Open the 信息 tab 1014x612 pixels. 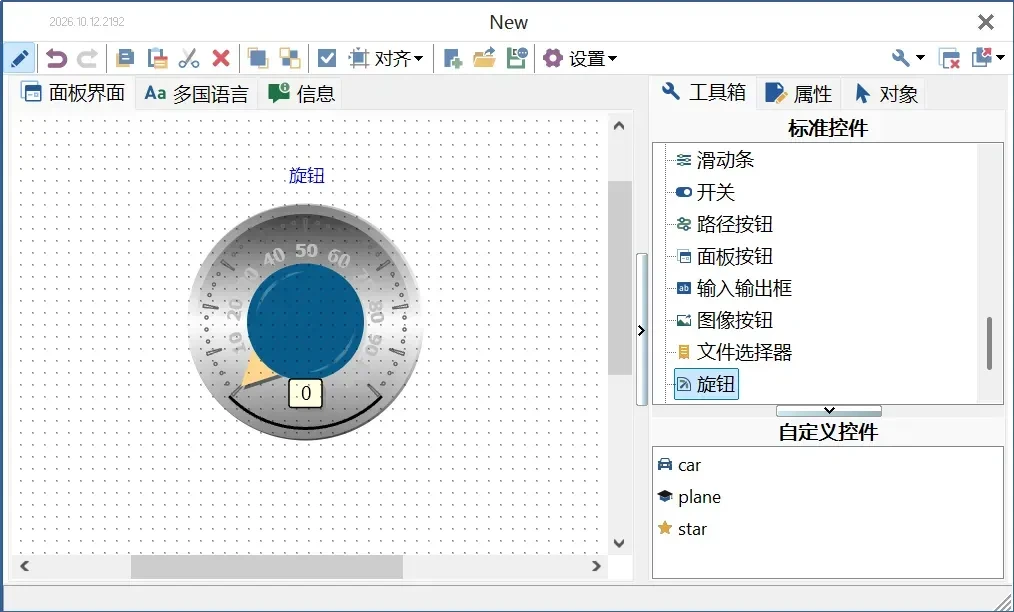coord(301,94)
